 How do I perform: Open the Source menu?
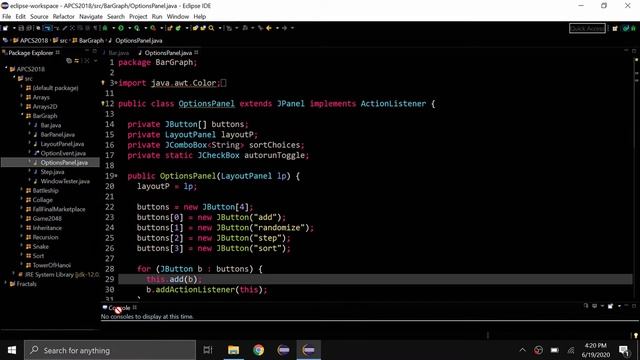click(x=39, y=17)
